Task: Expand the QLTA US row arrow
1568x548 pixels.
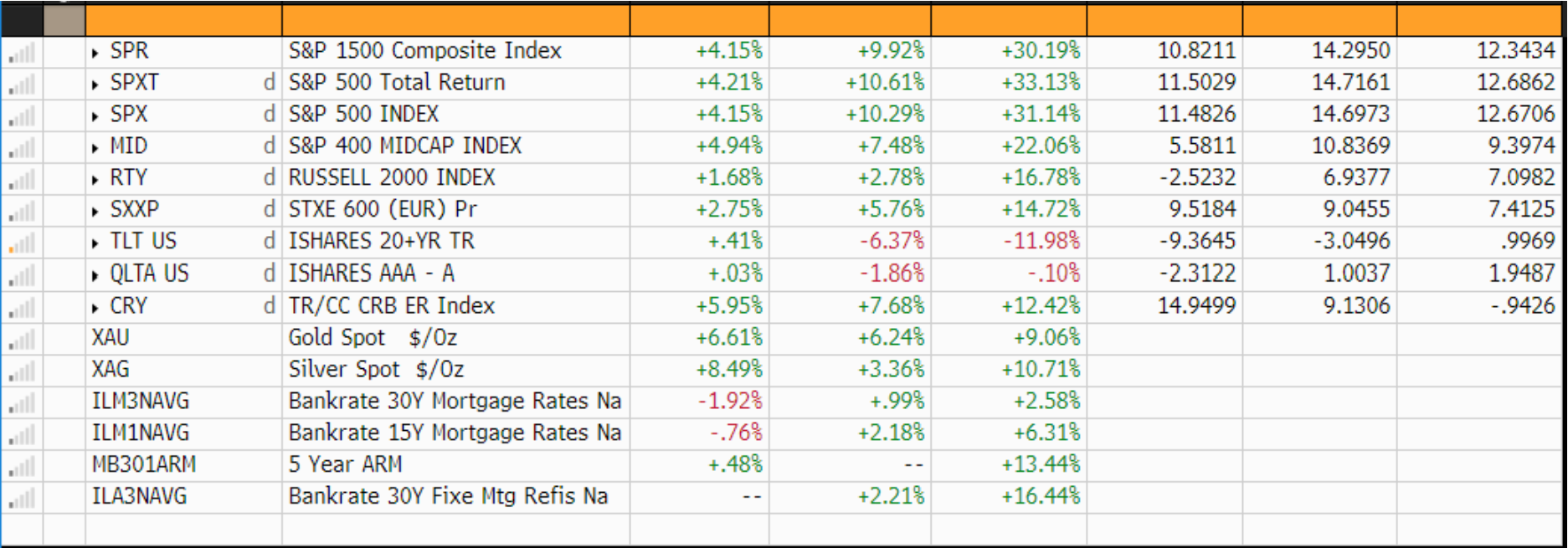Action: 95,275
